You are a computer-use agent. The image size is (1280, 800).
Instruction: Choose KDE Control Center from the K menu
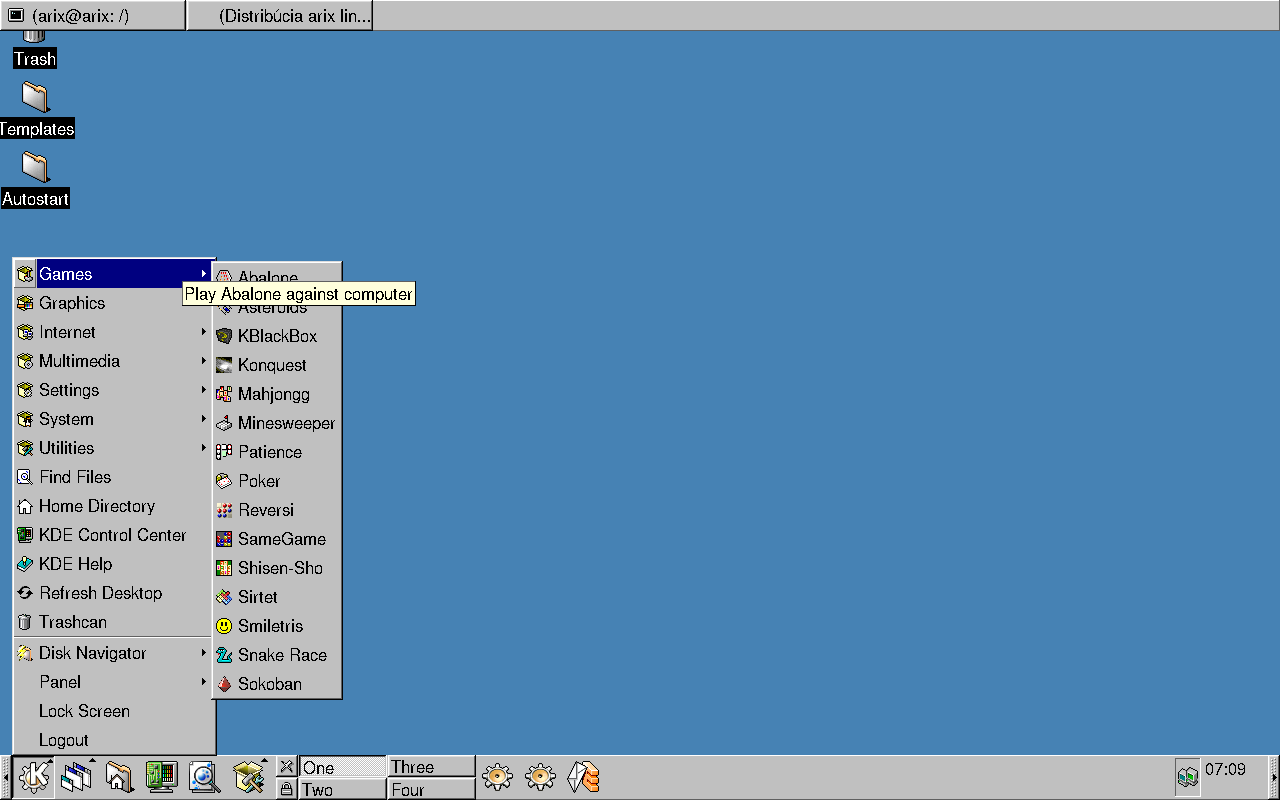click(114, 535)
